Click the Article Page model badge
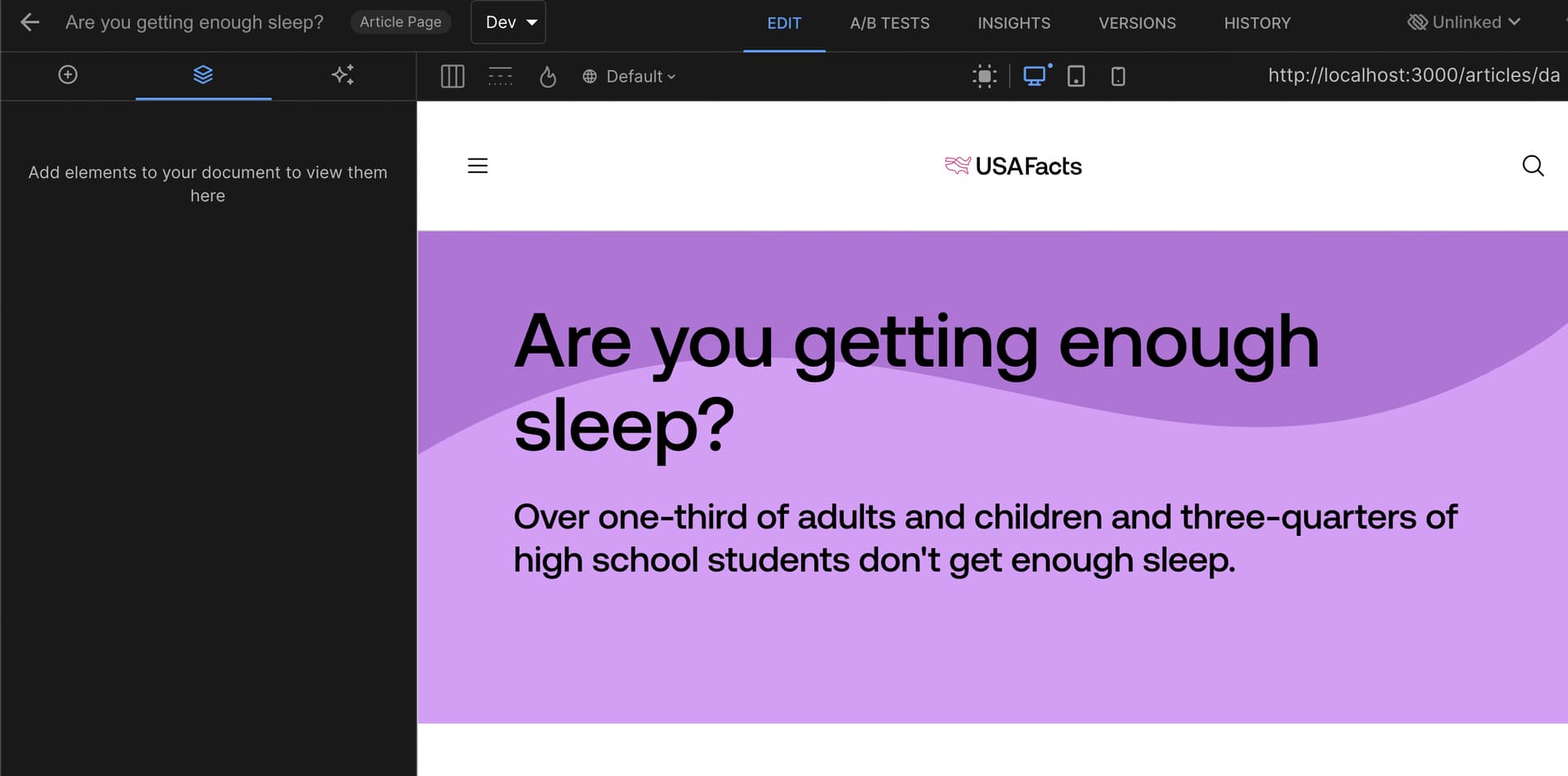Viewport: 1568px width, 776px height. pos(400,22)
